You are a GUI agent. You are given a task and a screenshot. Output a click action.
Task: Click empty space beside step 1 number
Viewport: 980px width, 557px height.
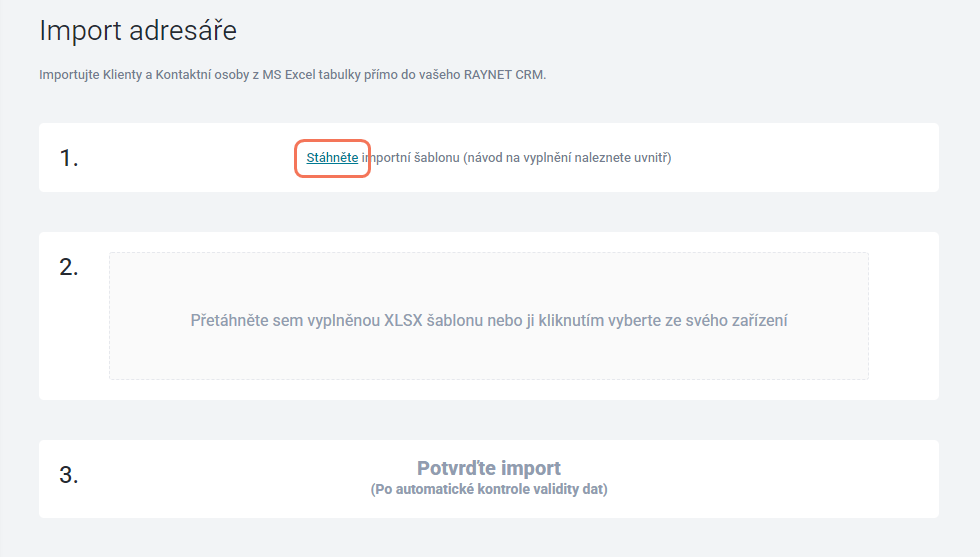point(188,158)
